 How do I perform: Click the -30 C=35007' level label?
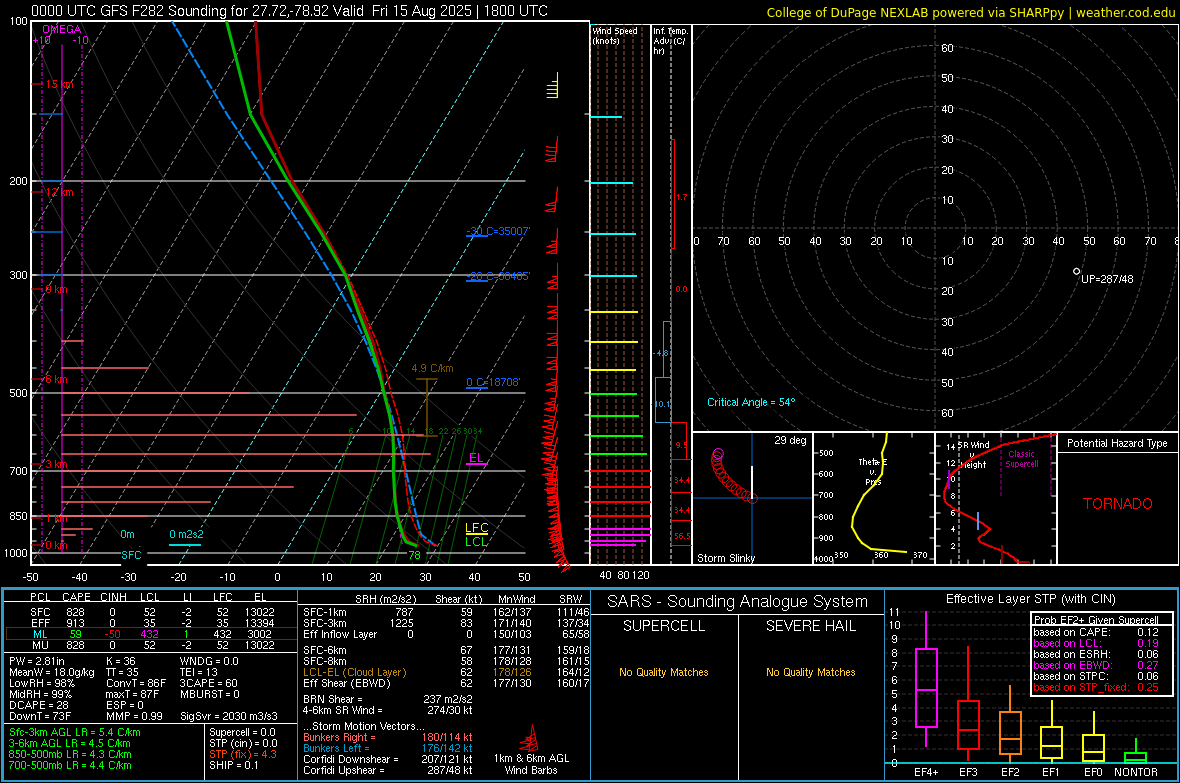[x=498, y=231]
